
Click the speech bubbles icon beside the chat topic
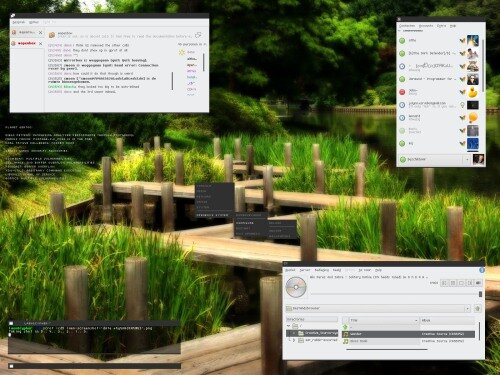coord(198,35)
